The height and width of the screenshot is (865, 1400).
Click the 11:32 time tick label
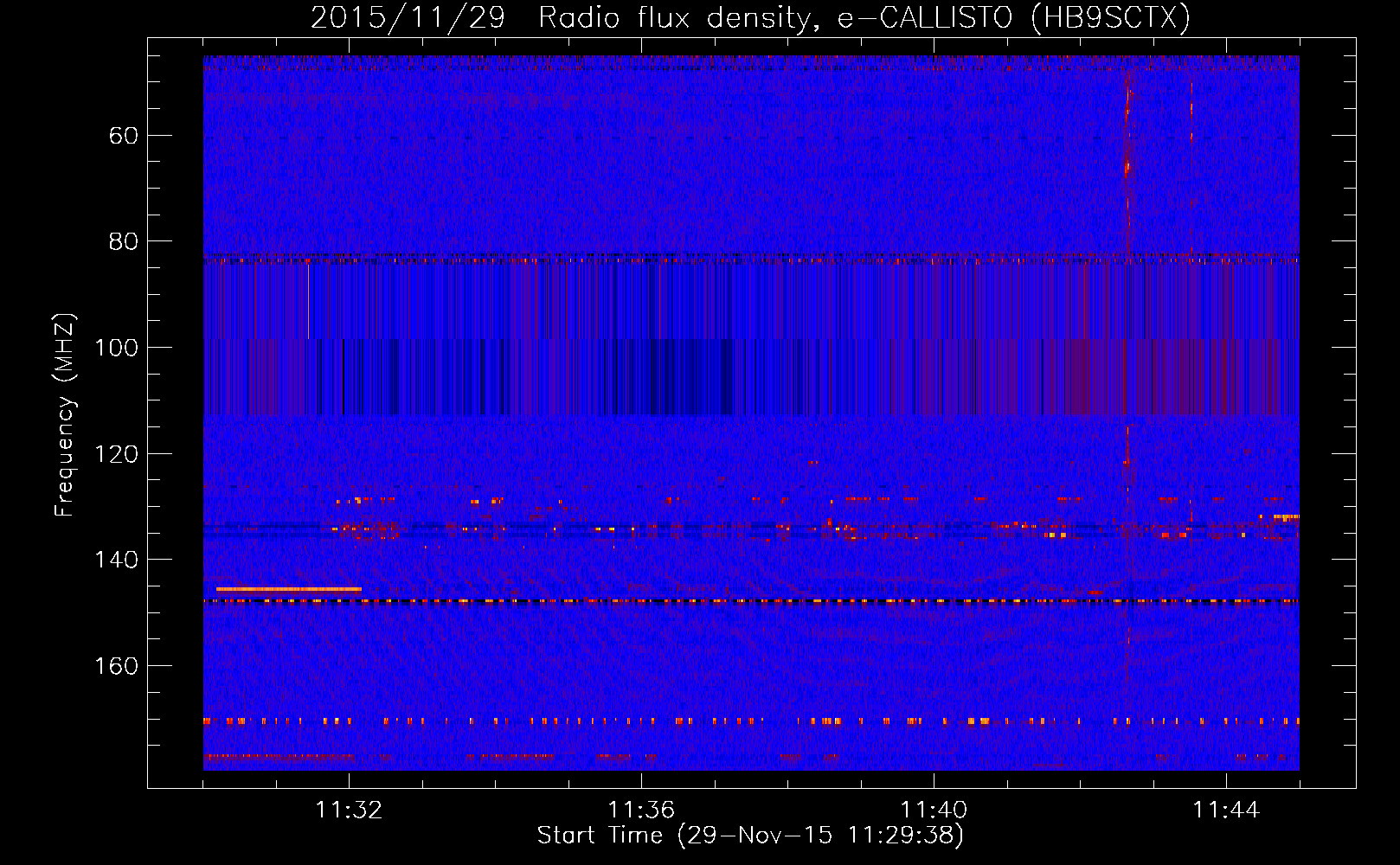[349, 811]
